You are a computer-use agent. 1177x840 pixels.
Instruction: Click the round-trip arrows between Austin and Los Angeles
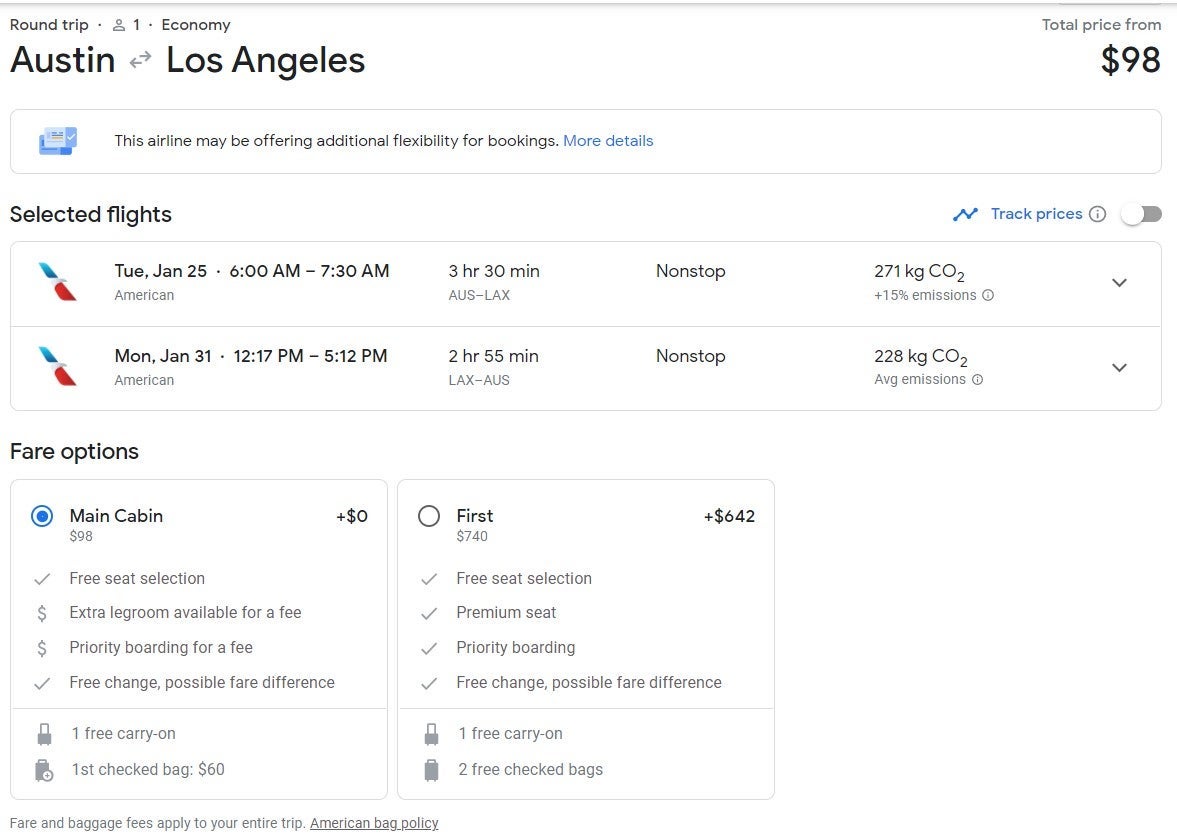(x=140, y=60)
